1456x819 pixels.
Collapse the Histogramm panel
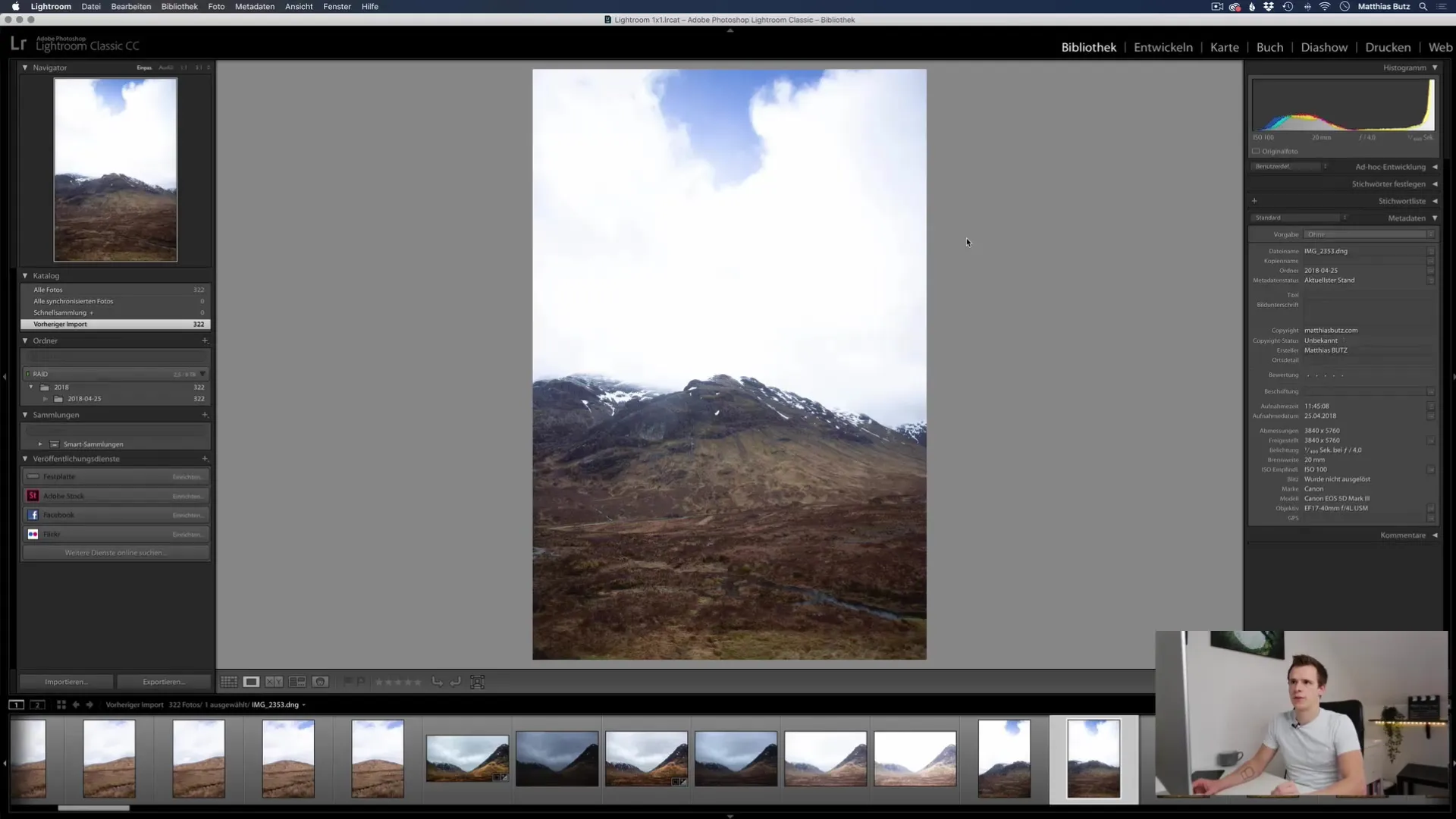[1435, 67]
